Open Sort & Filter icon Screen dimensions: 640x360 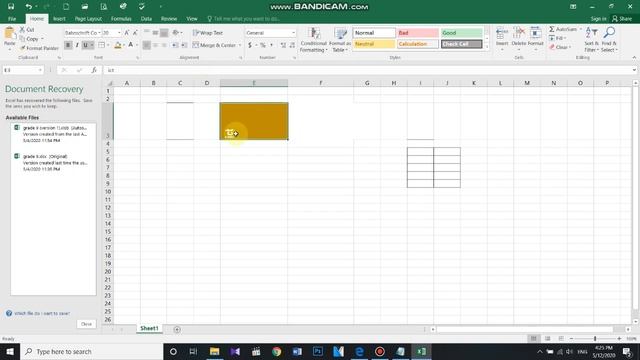591,33
